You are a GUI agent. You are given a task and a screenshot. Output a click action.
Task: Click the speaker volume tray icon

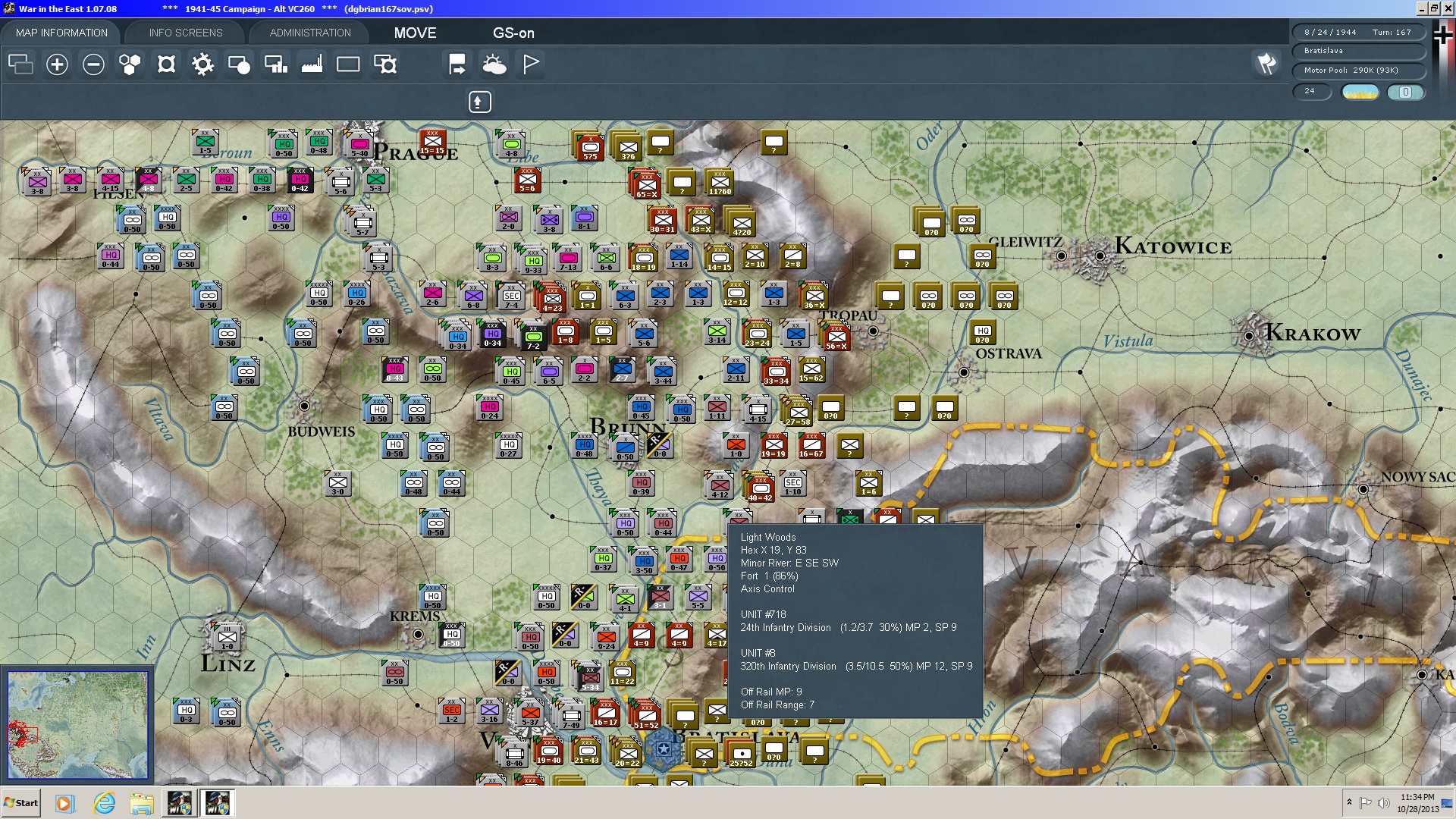coord(1383,803)
